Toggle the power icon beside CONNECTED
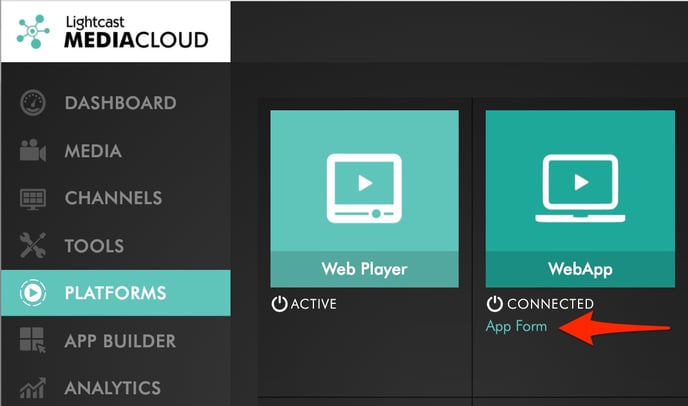Viewport: 688px width, 406px height. (494, 304)
